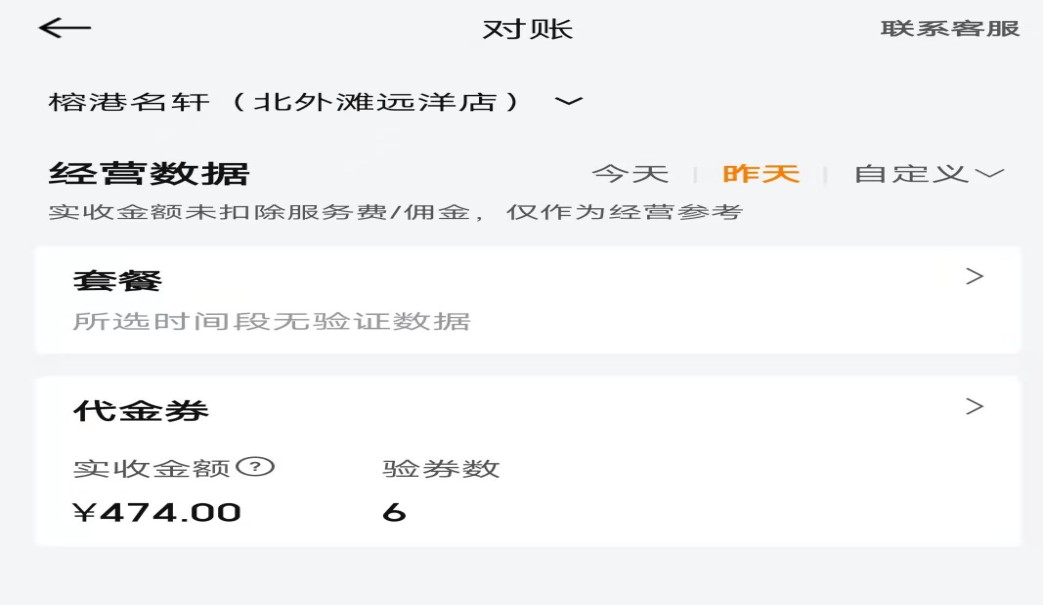Tap the 经营数据 heading
This screenshot has width=1043, height=605.
(x=149, y=174)
